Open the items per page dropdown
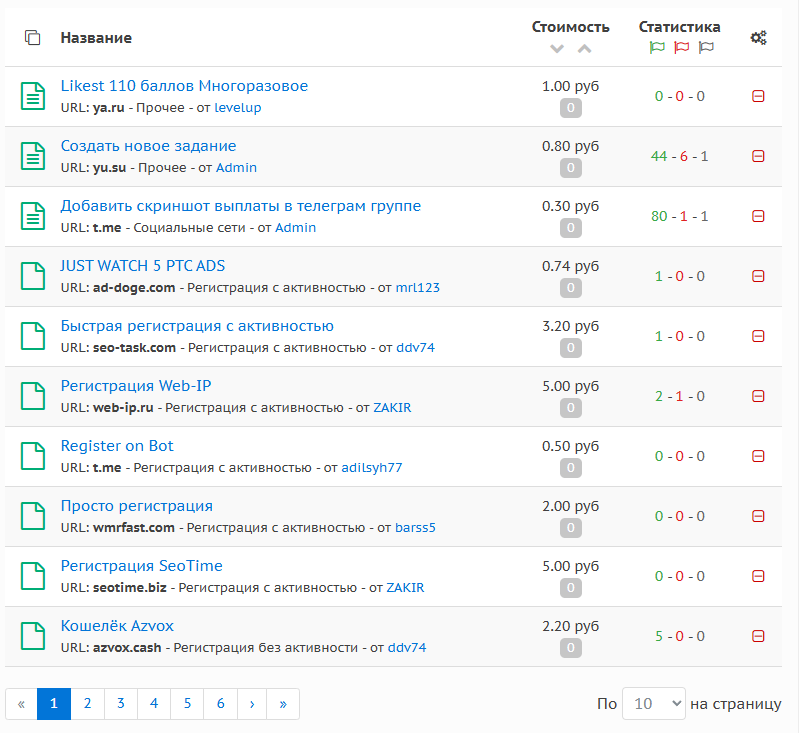 tap(653, 704)
